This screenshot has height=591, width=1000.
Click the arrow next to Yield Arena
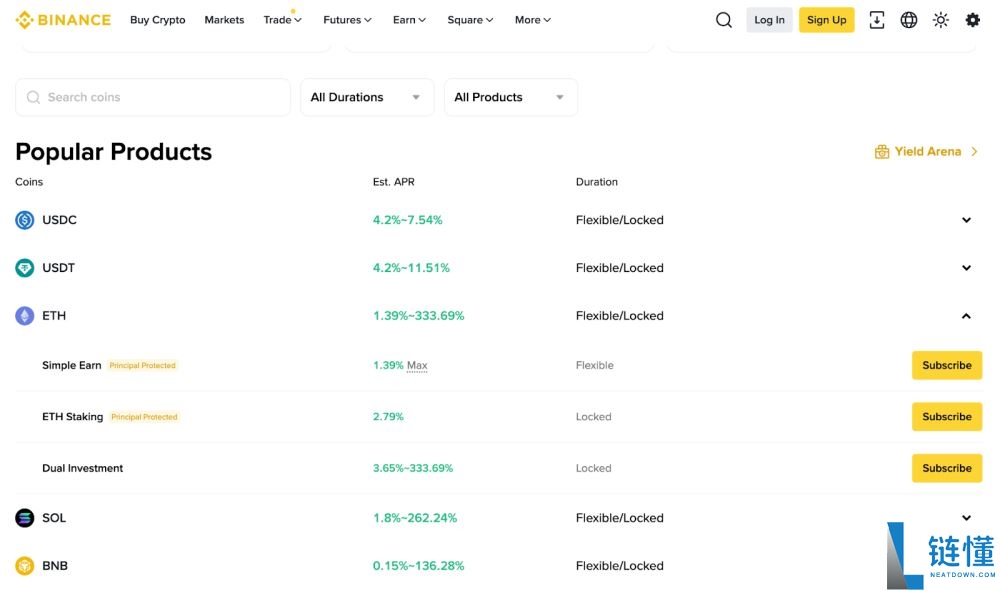(974, 152)
